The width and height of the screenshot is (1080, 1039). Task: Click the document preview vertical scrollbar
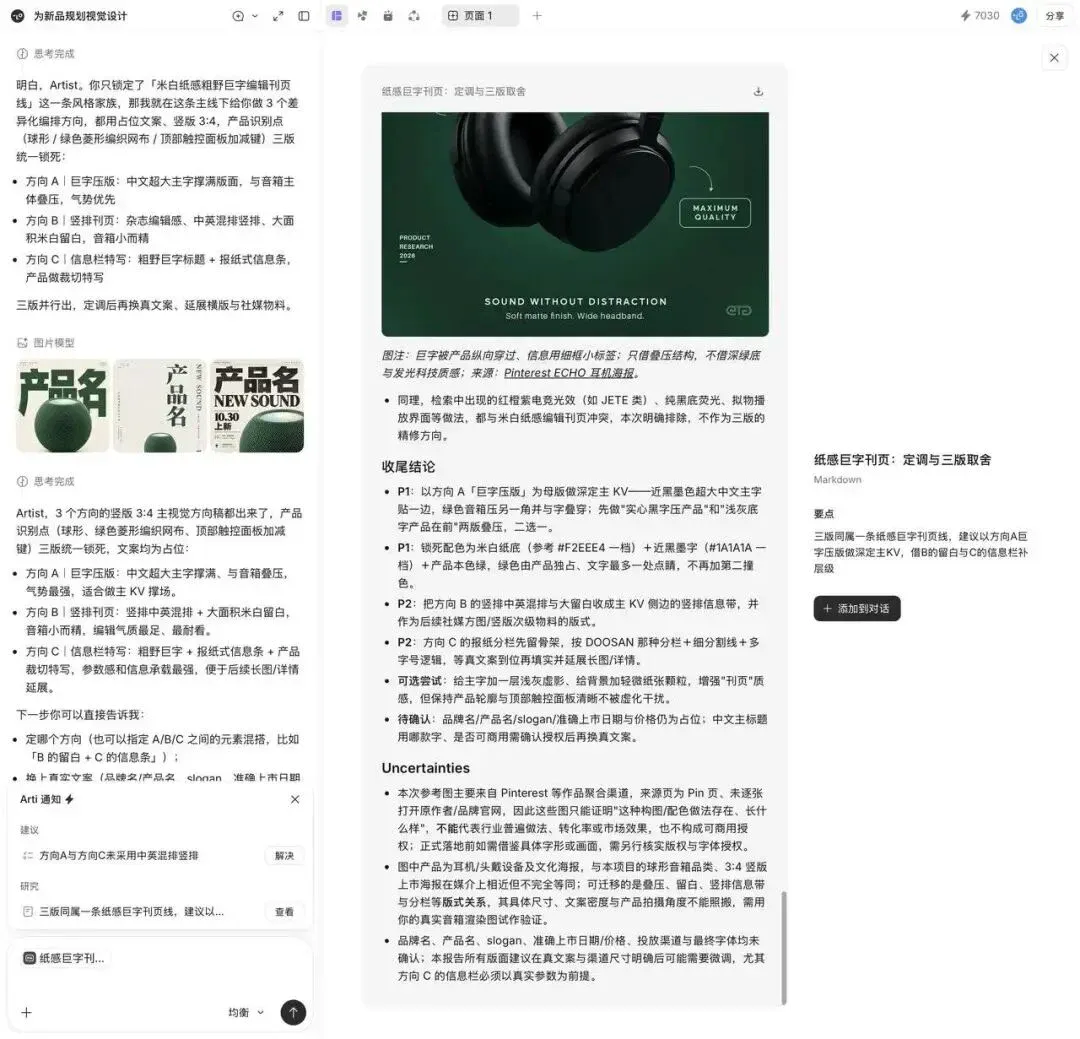tap(784, 947)
